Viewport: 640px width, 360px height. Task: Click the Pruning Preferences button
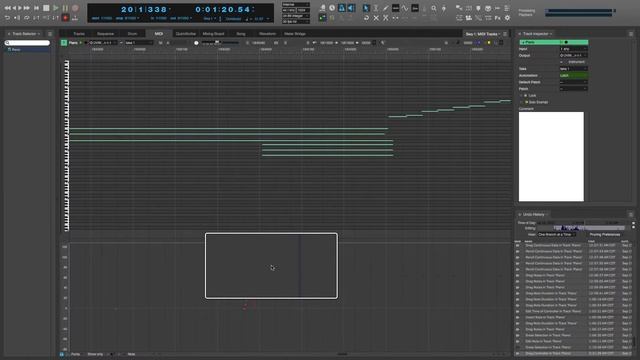pos(605,235)
